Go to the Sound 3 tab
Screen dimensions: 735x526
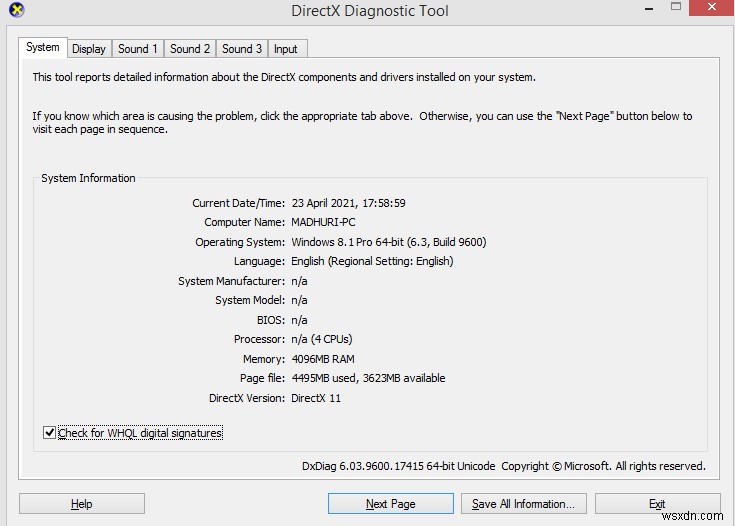242,49
